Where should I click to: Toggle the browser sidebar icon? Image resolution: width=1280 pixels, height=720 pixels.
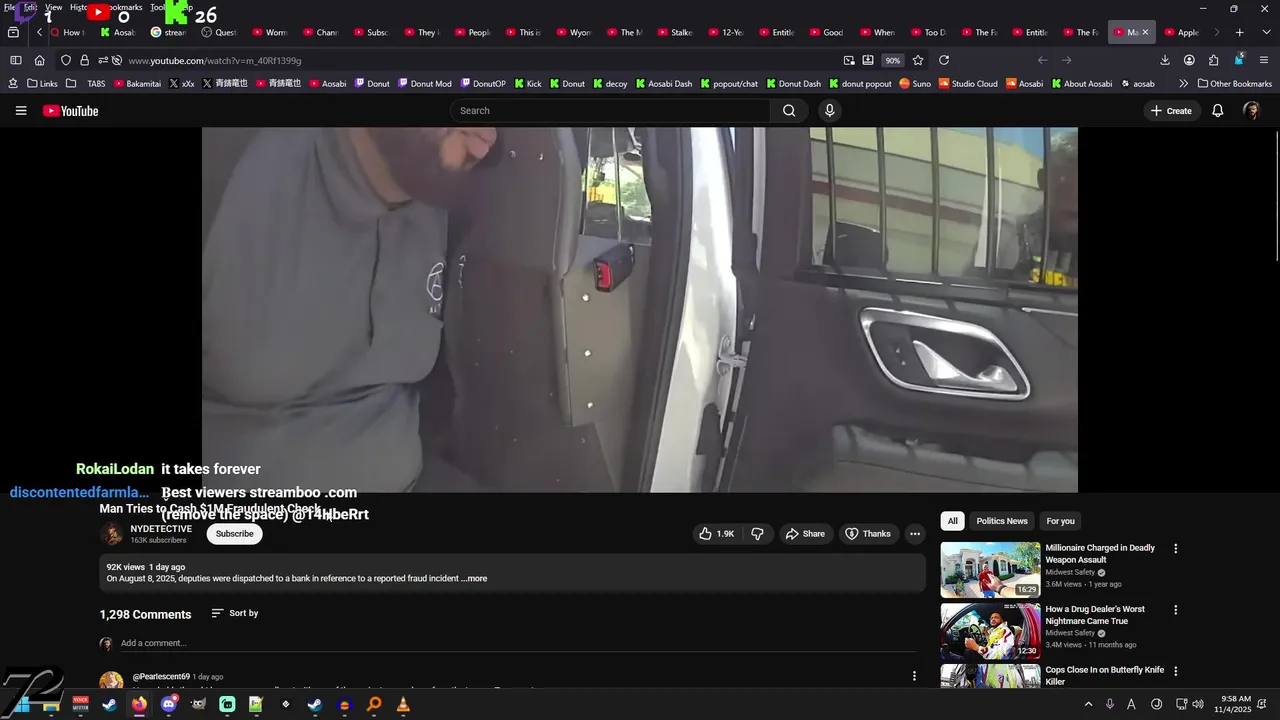click(x=16, y=60)
